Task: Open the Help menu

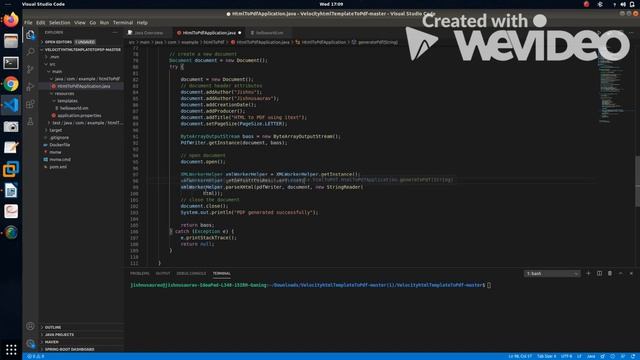Action: point(142,23)
